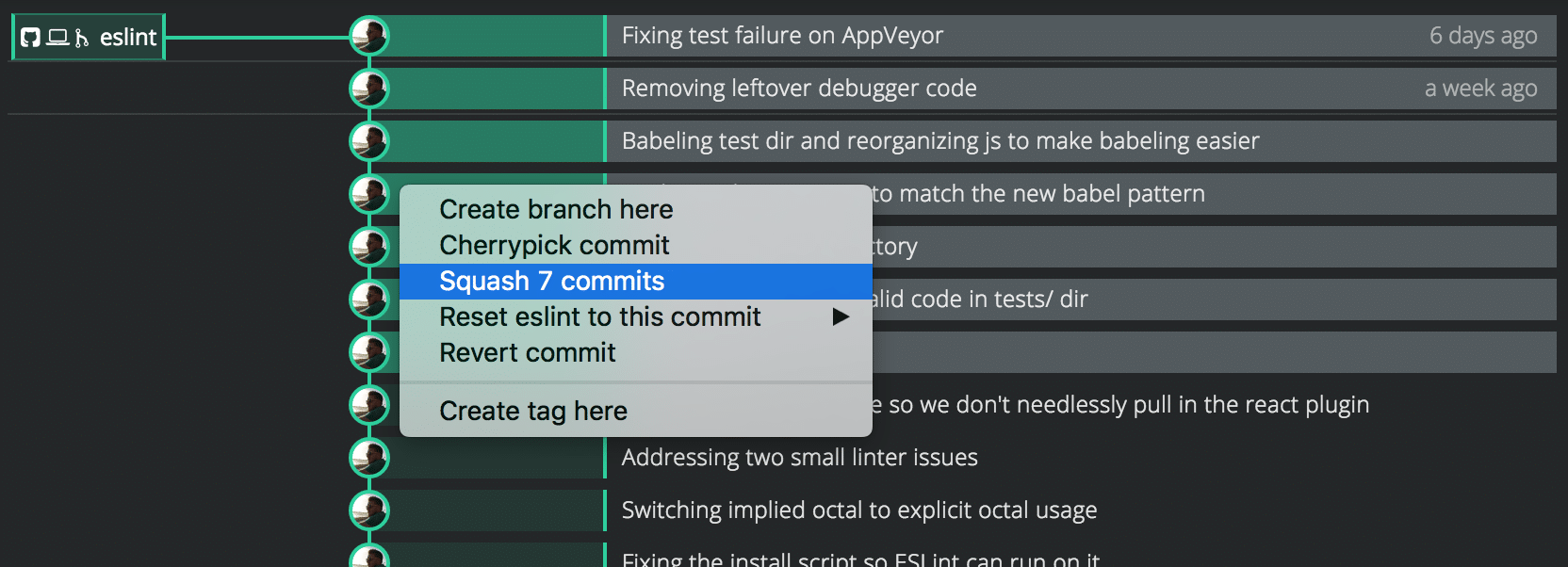Select 'Squash 7 commits' from the menu
Screen dimensions: 1568x567
point(551,280)
